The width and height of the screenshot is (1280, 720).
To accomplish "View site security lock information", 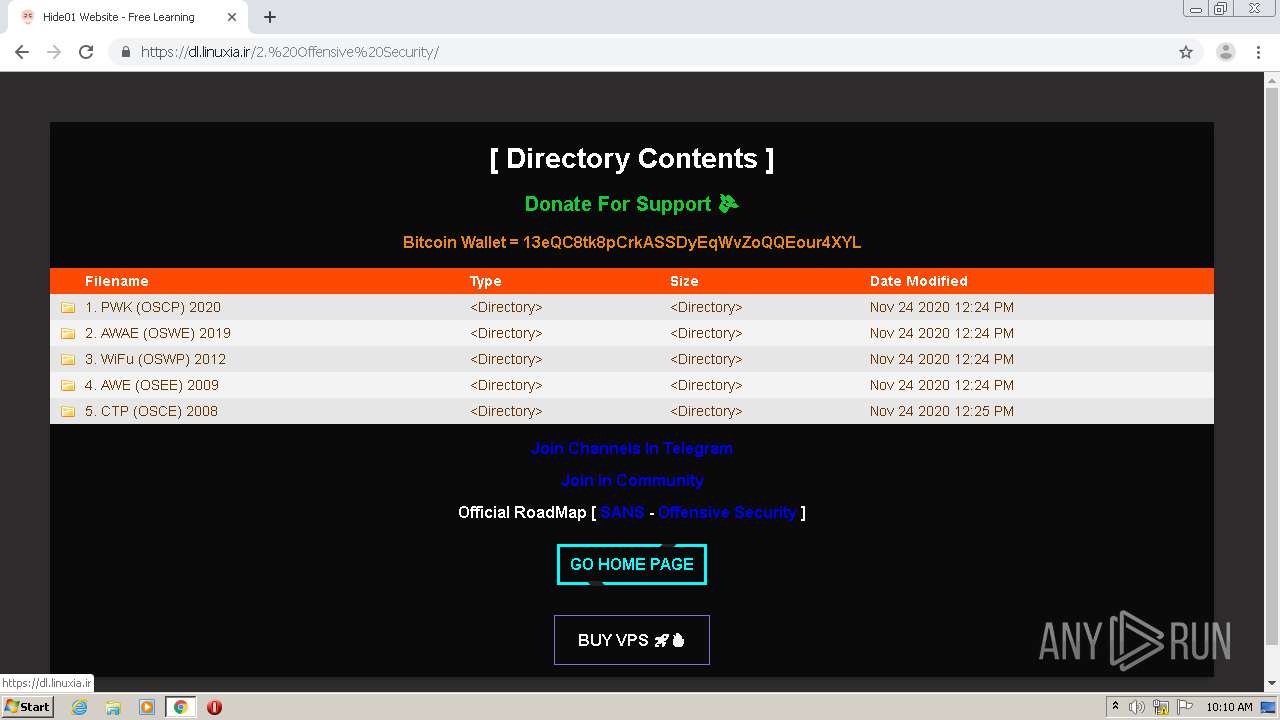I will [x=126, y=52].
